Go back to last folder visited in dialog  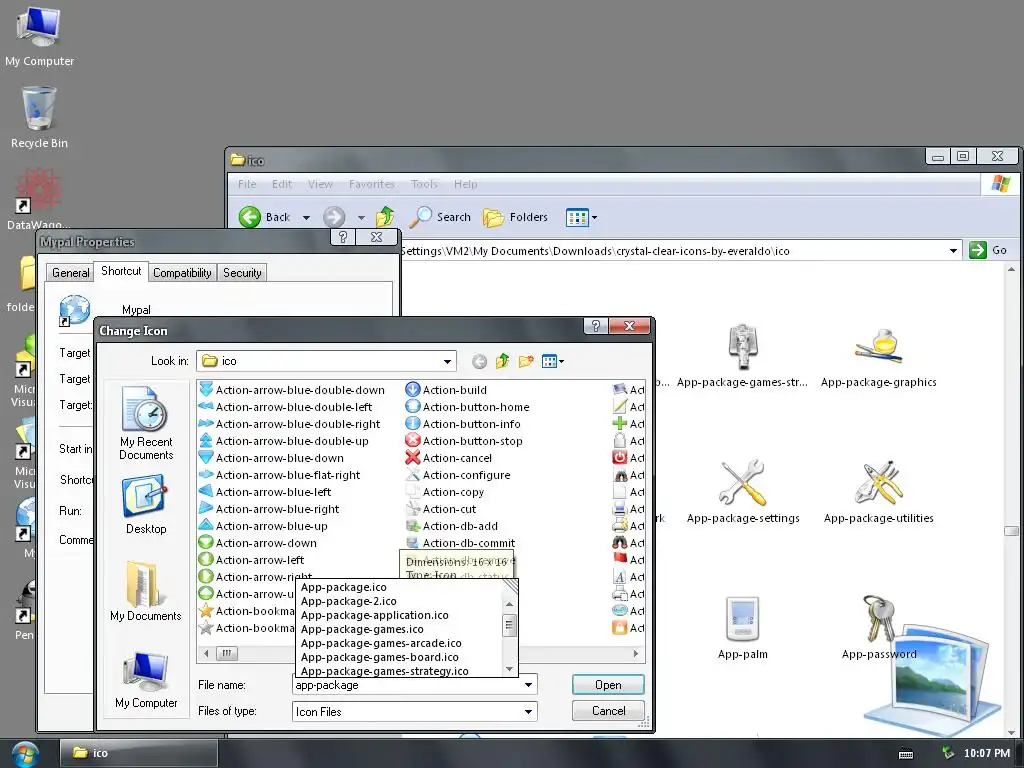point(479,361)
